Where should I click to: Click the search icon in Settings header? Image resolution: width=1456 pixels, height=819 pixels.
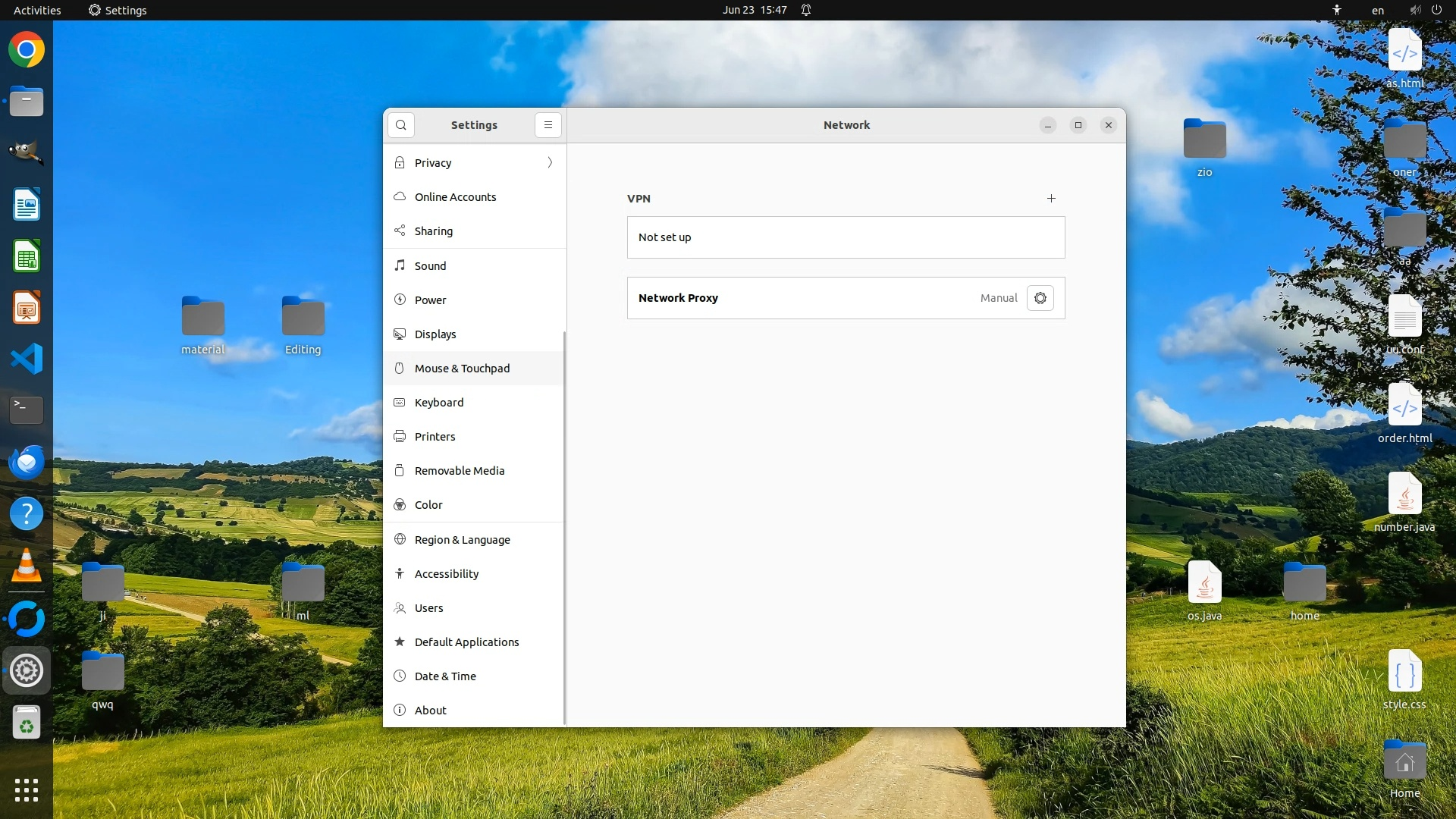click(400, 125)
